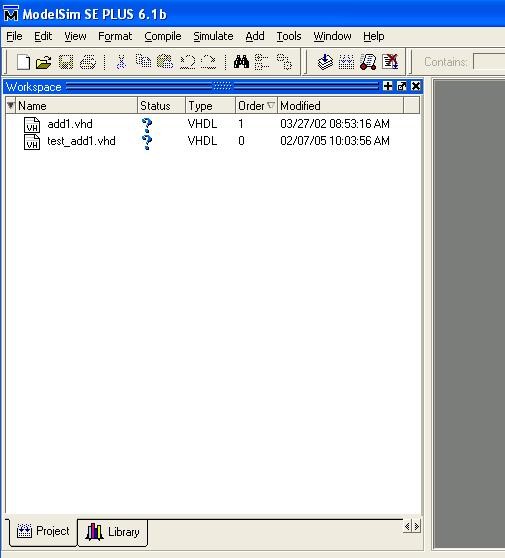
Task: Open a file with the folder icon
Action: pyautogui.click(x=44, y=62)
